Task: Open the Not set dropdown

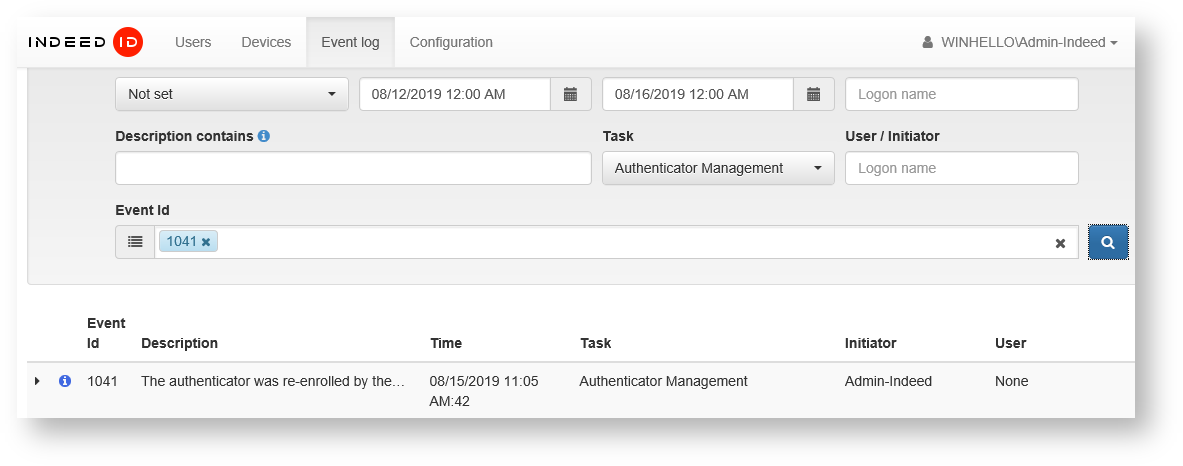Action: (232, 94)
